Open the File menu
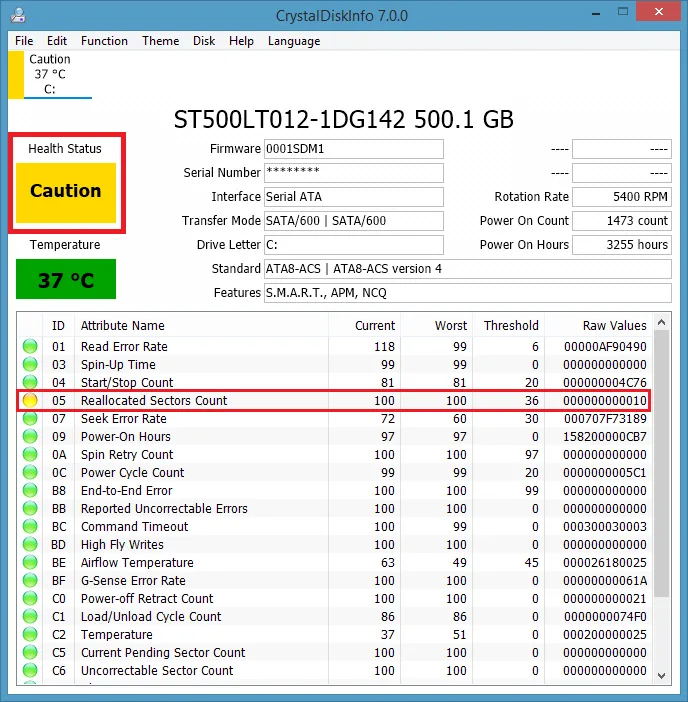 click(x=24, y=41)
